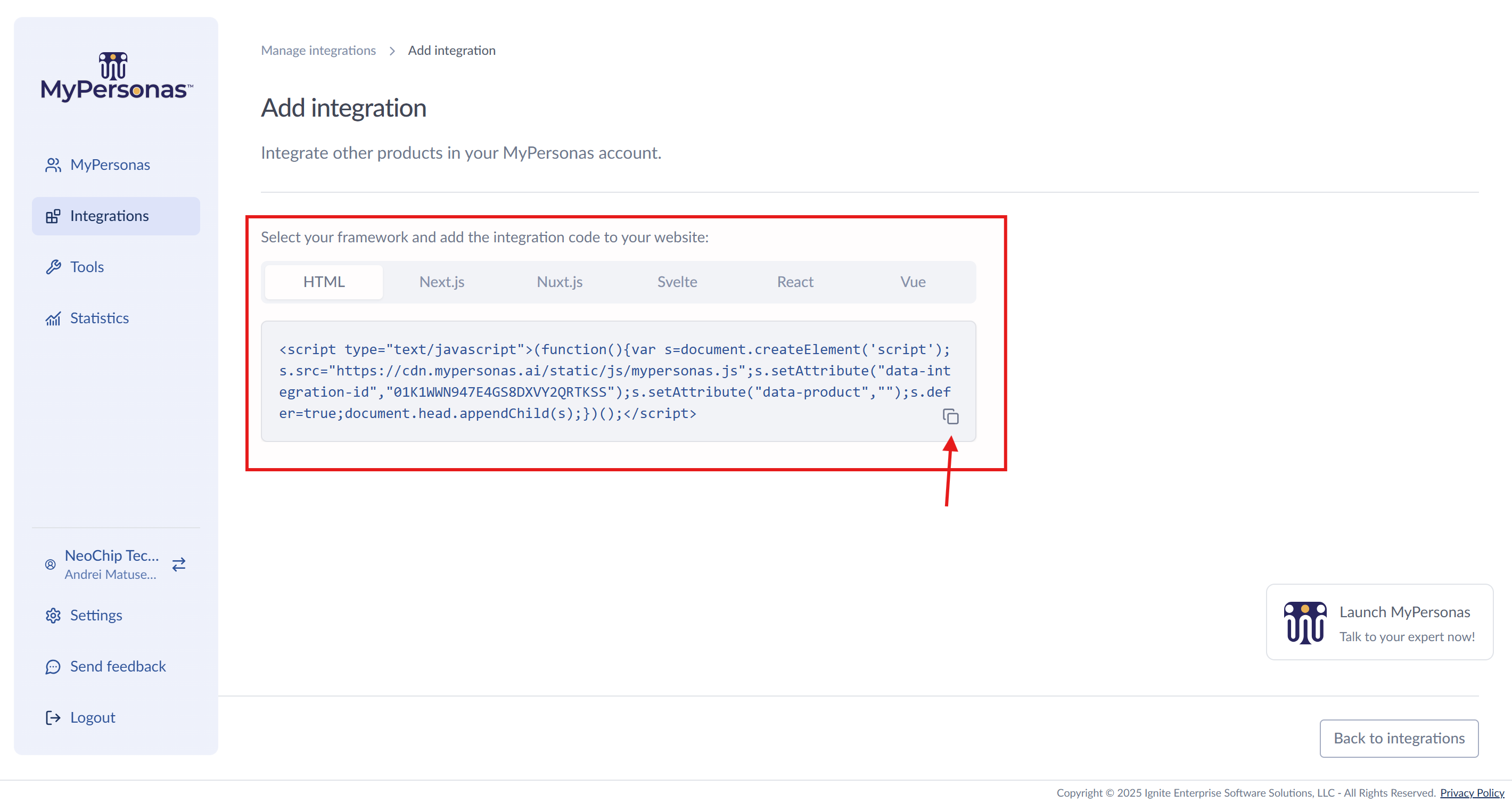The height and width of the screenshot is (802, 1512).
Task: Open MyPersonas in the sidebar menu
Action: pos(116,165)
